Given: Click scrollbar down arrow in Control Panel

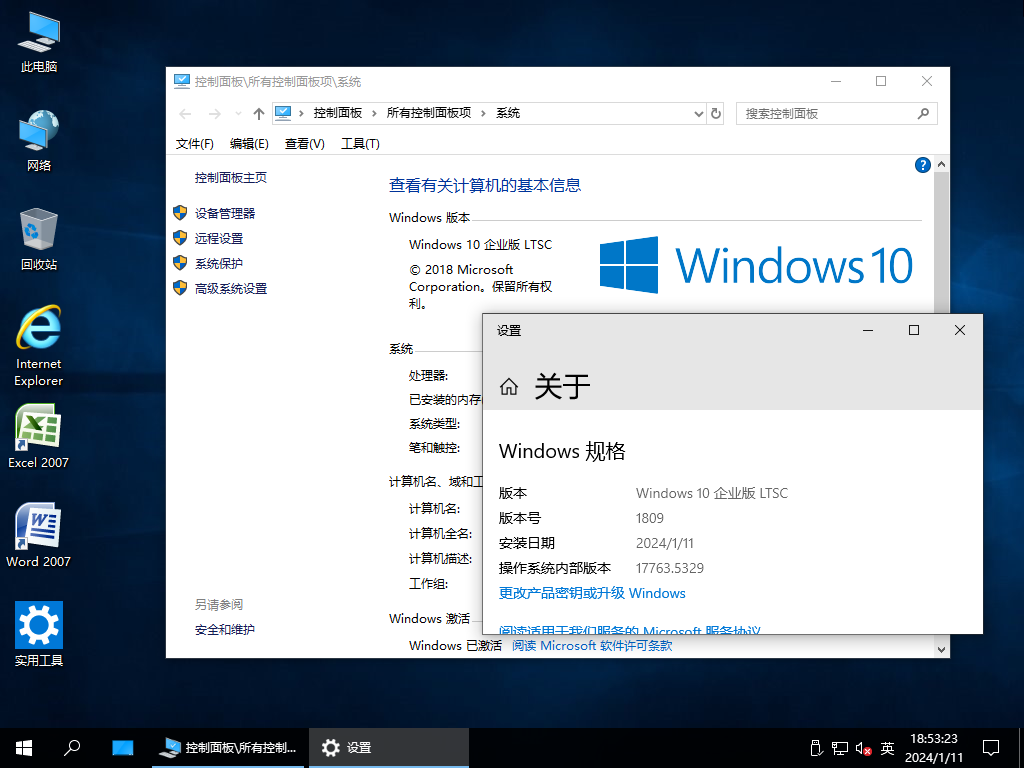Looking at the screenshot, I should [941, 650].
